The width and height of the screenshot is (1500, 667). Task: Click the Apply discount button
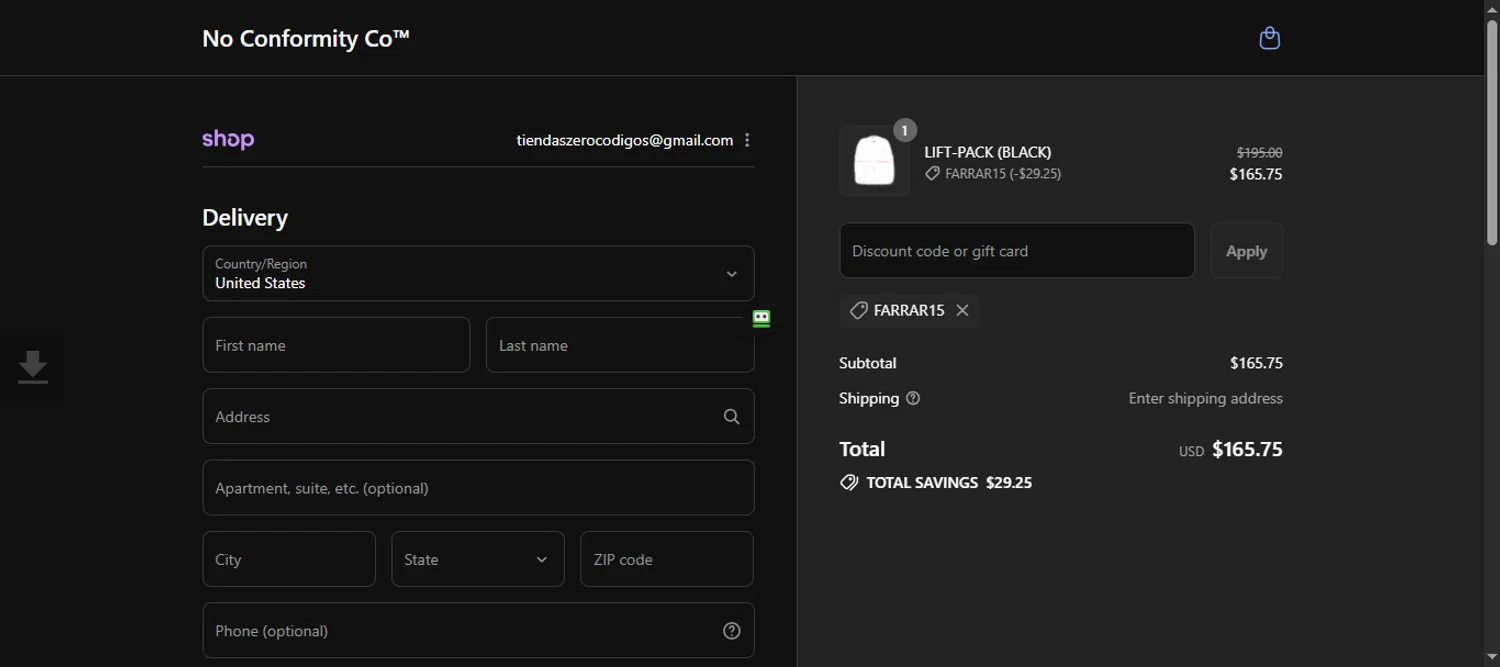(x=1246, y=250)
